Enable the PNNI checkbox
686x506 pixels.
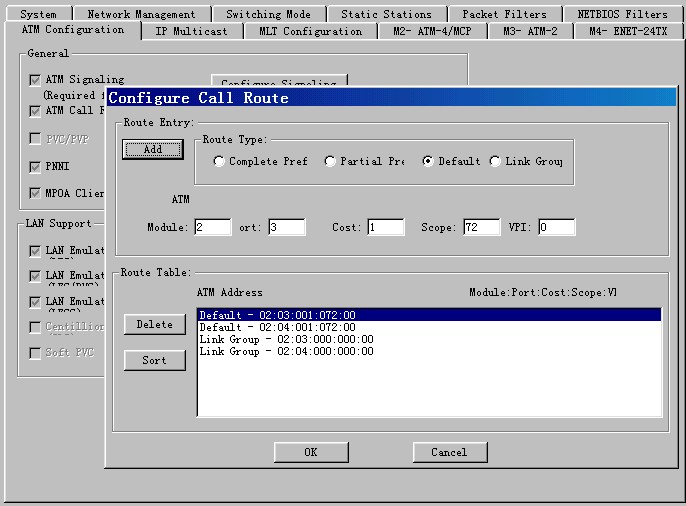pos(35,167)
